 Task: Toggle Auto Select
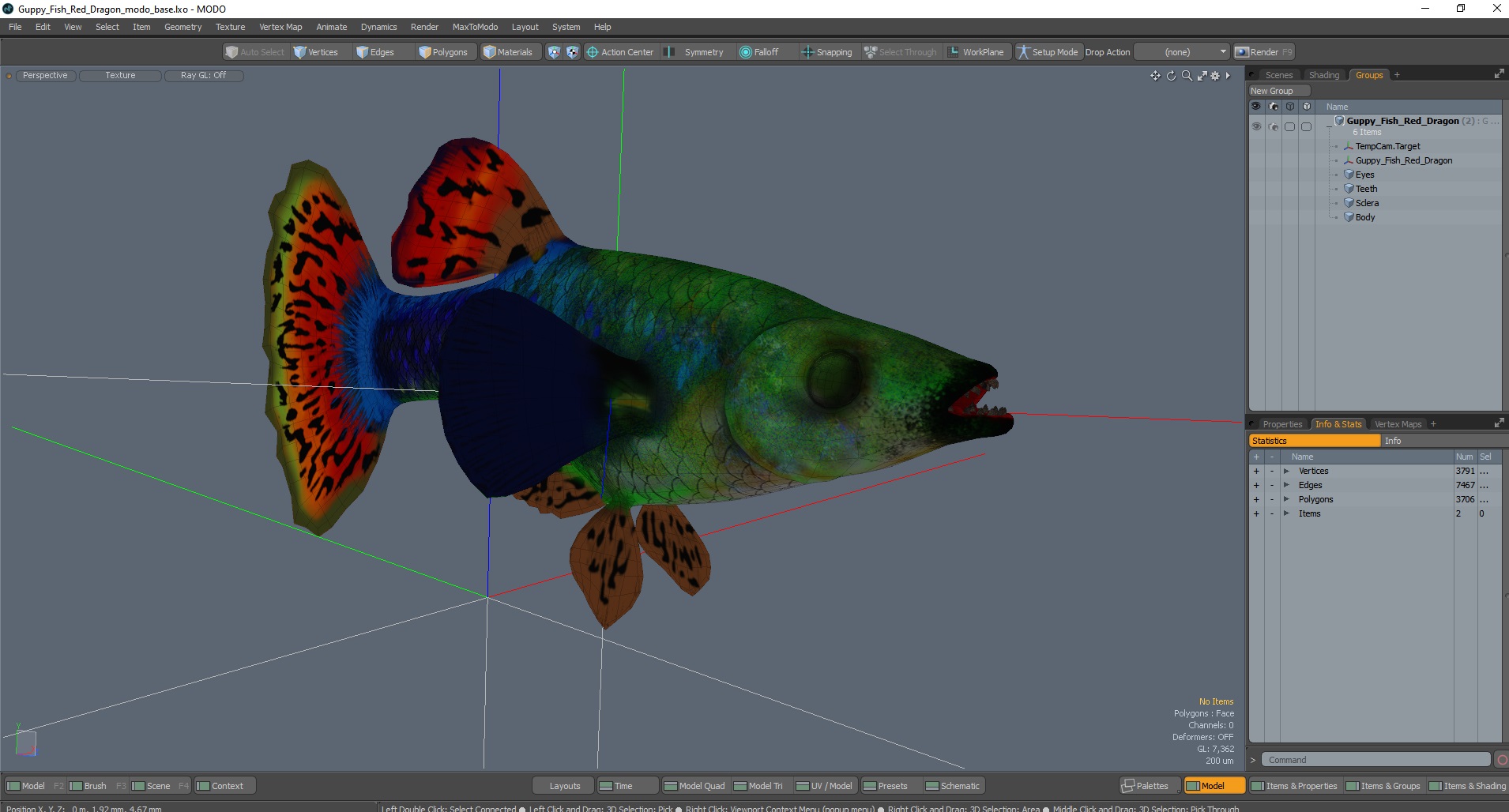click(x=254, y=52)
